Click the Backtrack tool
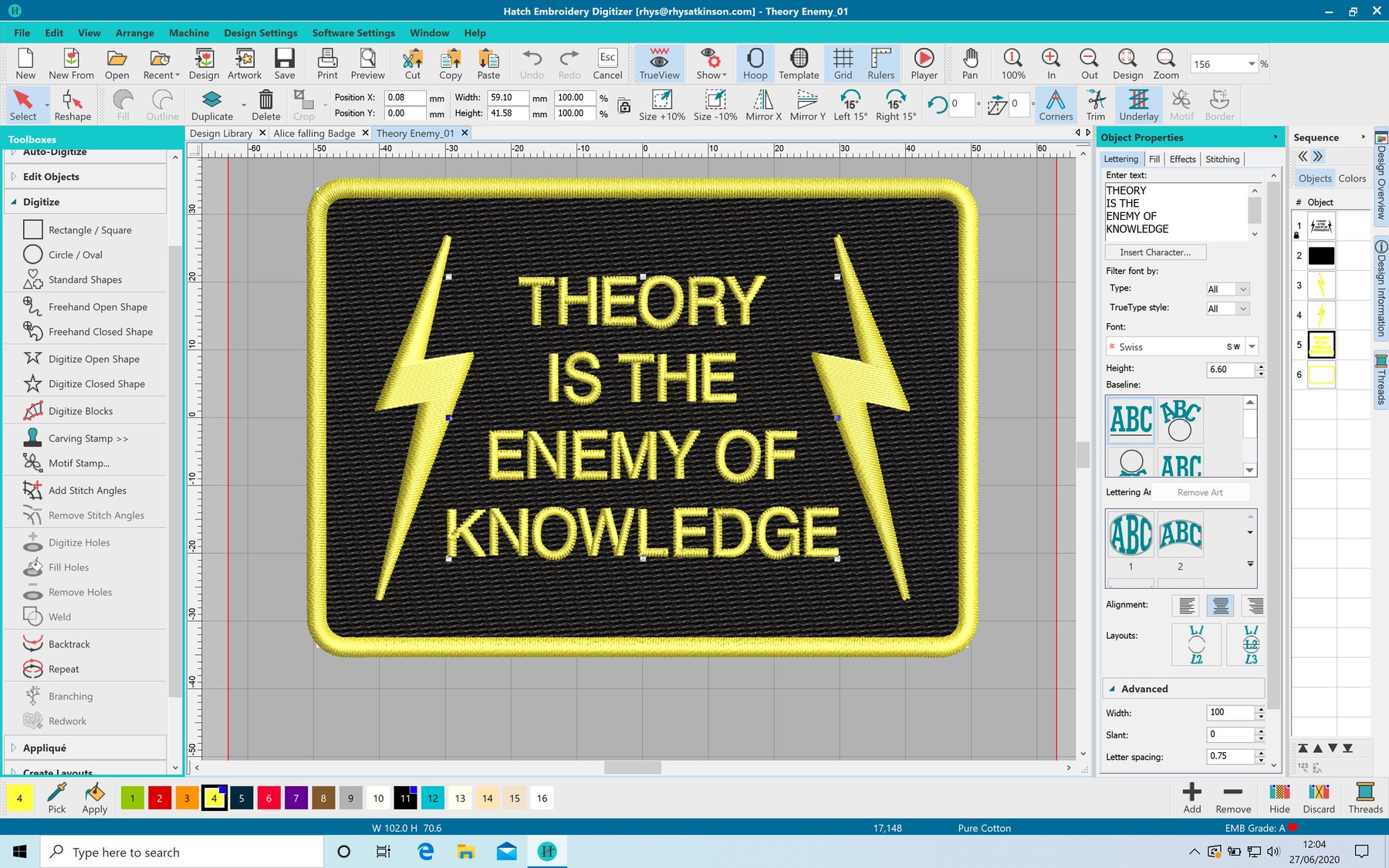Image resolution: width=1389 pixels, height=868 pixels. point(69,644)
